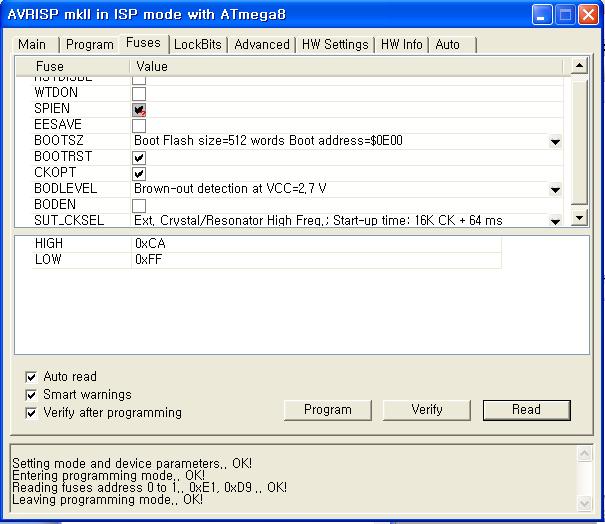Uncheck the CKOPT fuse checkbox
The width and height of the screenshot is (605, 524).
pyautogui.click(x=139, y=174)
